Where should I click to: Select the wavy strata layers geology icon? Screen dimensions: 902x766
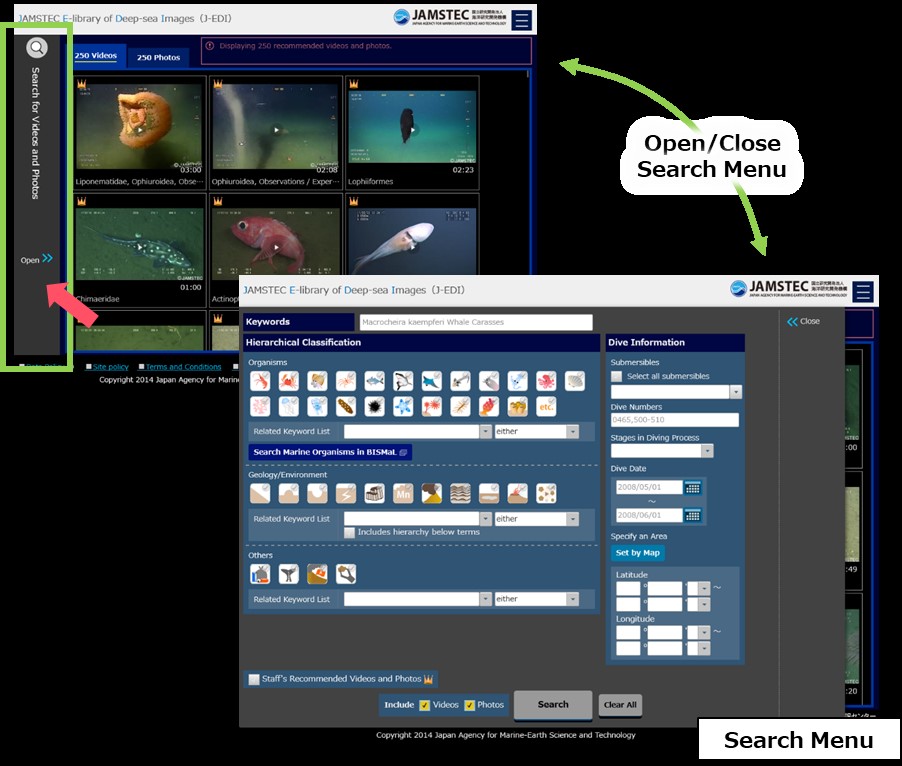[460, 493]
